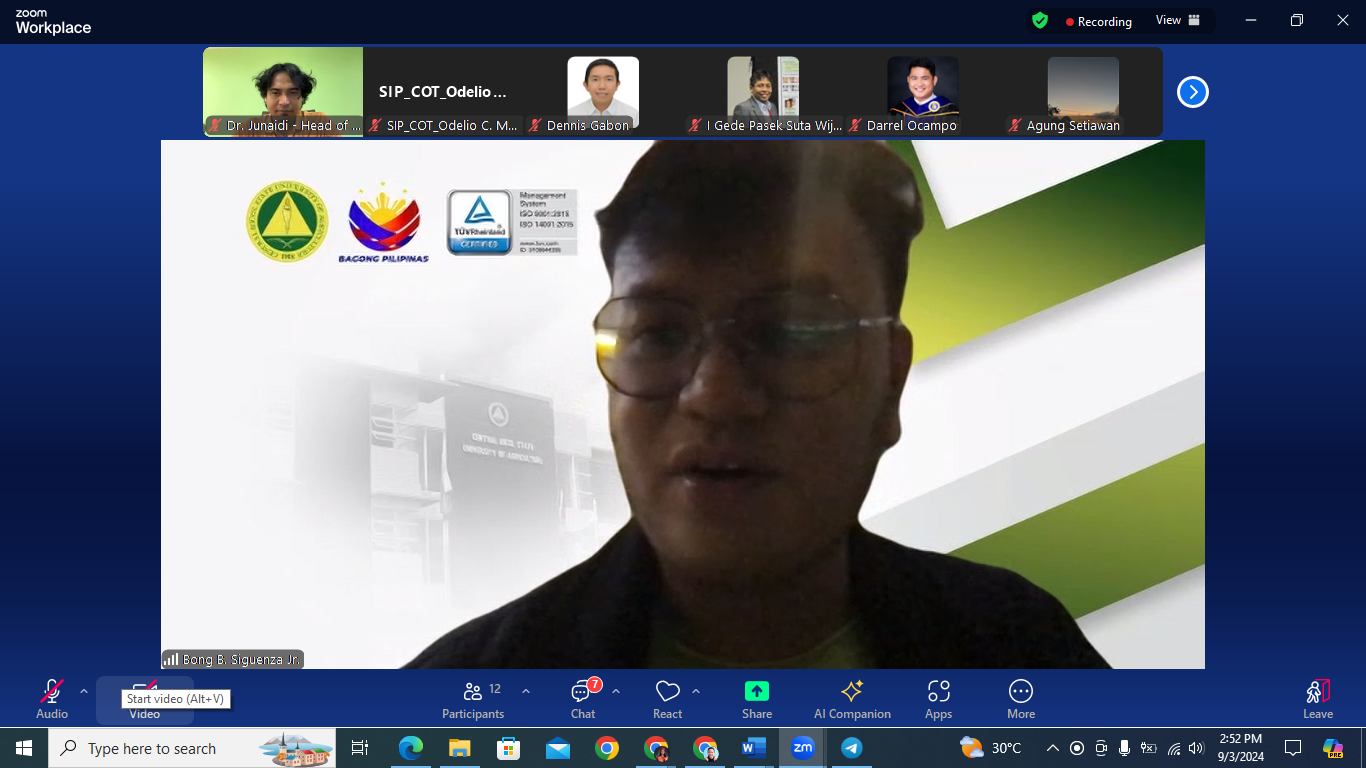
Task: Expand the Chat options arrow
Action: point(616,691)
